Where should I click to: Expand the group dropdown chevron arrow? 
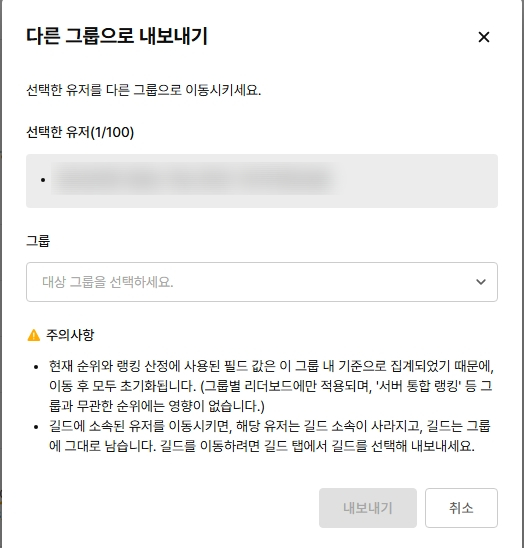click(481, 282)
